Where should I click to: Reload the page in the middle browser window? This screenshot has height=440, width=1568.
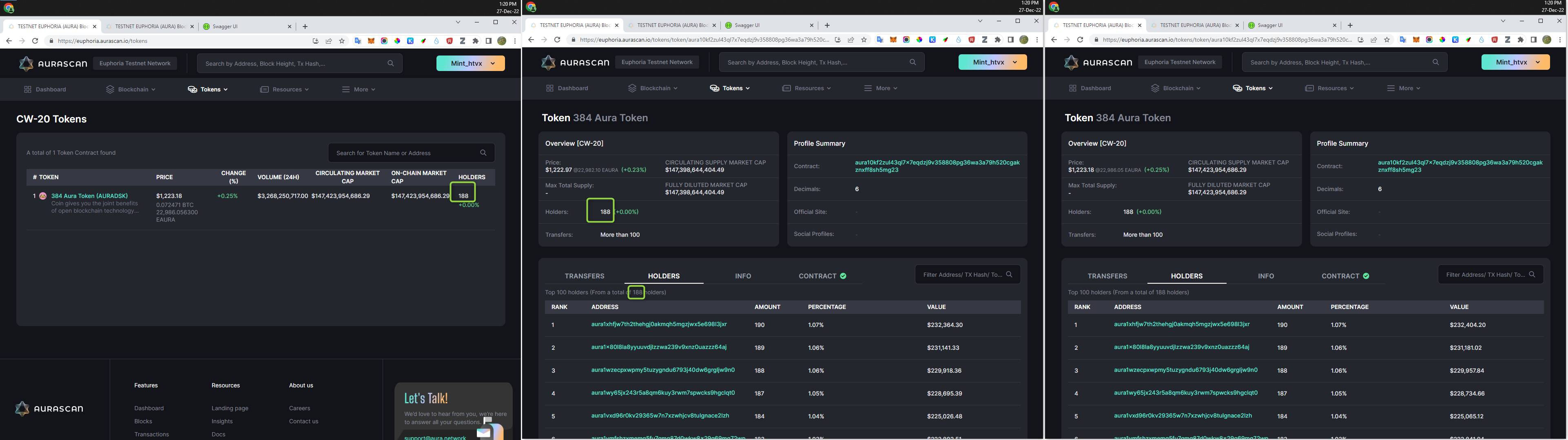[557, 40]
